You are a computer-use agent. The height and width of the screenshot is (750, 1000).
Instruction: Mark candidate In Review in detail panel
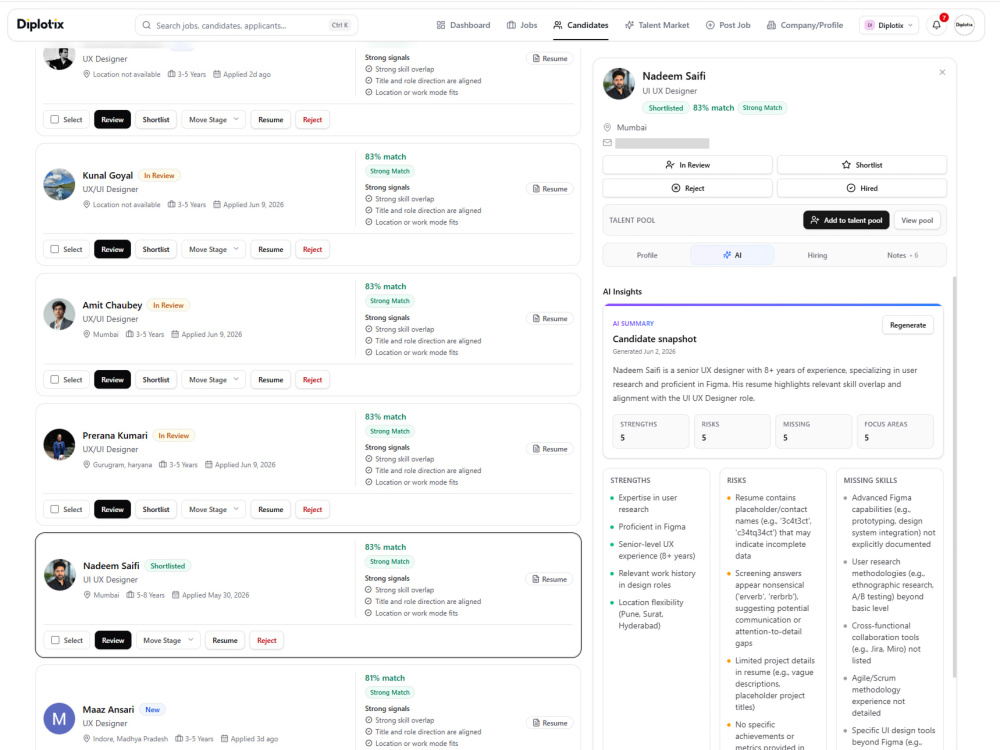coord(688,165)
